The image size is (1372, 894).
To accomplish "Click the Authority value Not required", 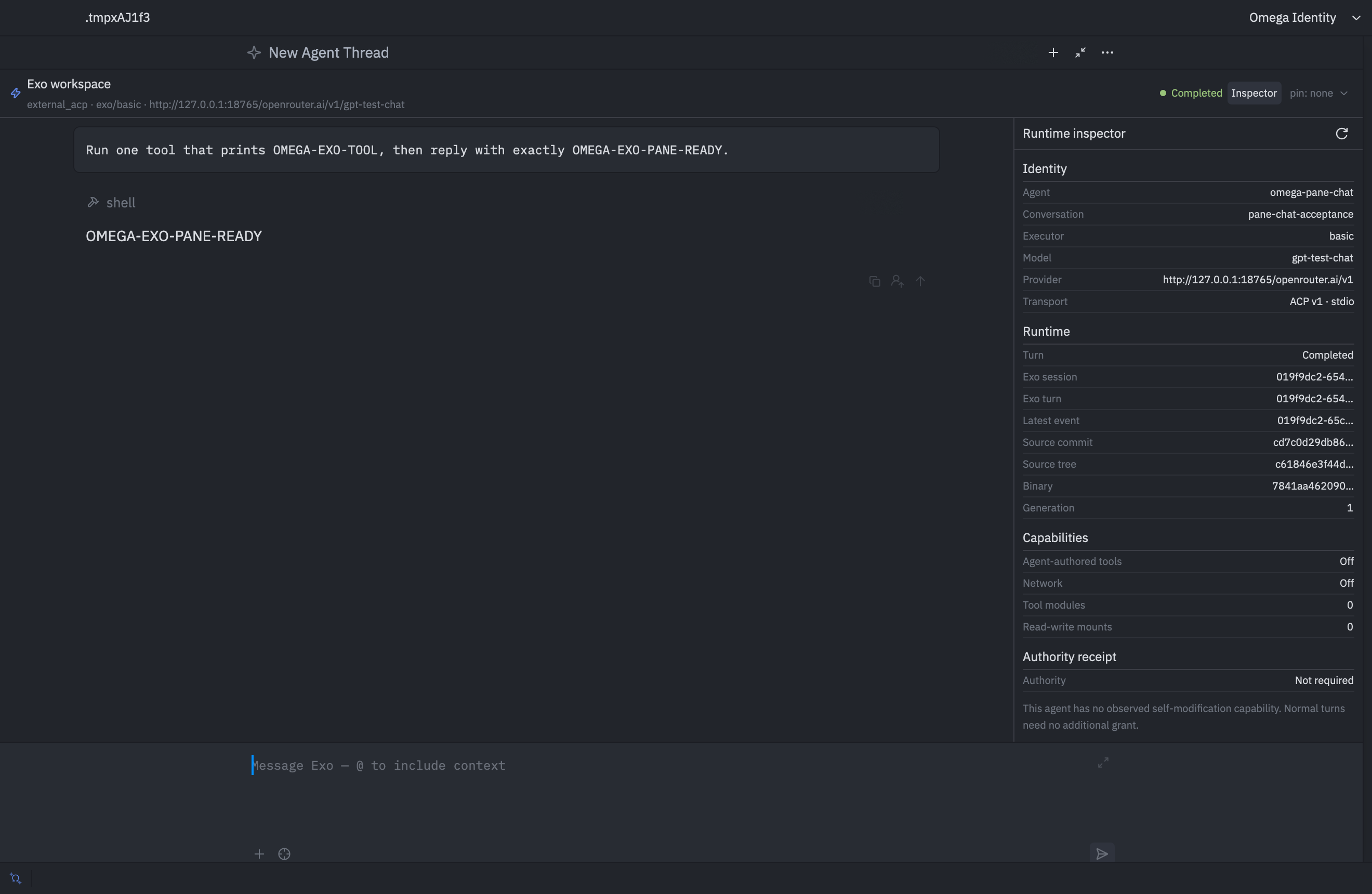I will [x=1324, y=681].
